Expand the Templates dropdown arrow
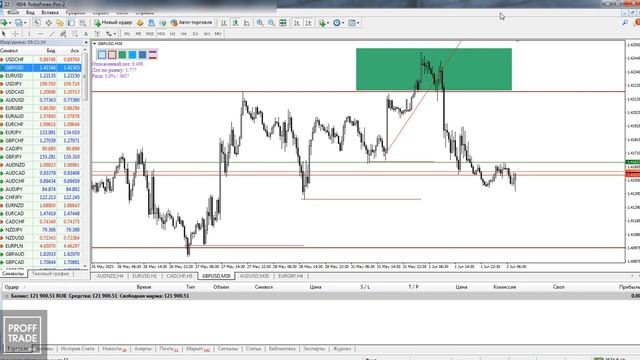This screenshot has width=640, height=360. click(358, 23)
